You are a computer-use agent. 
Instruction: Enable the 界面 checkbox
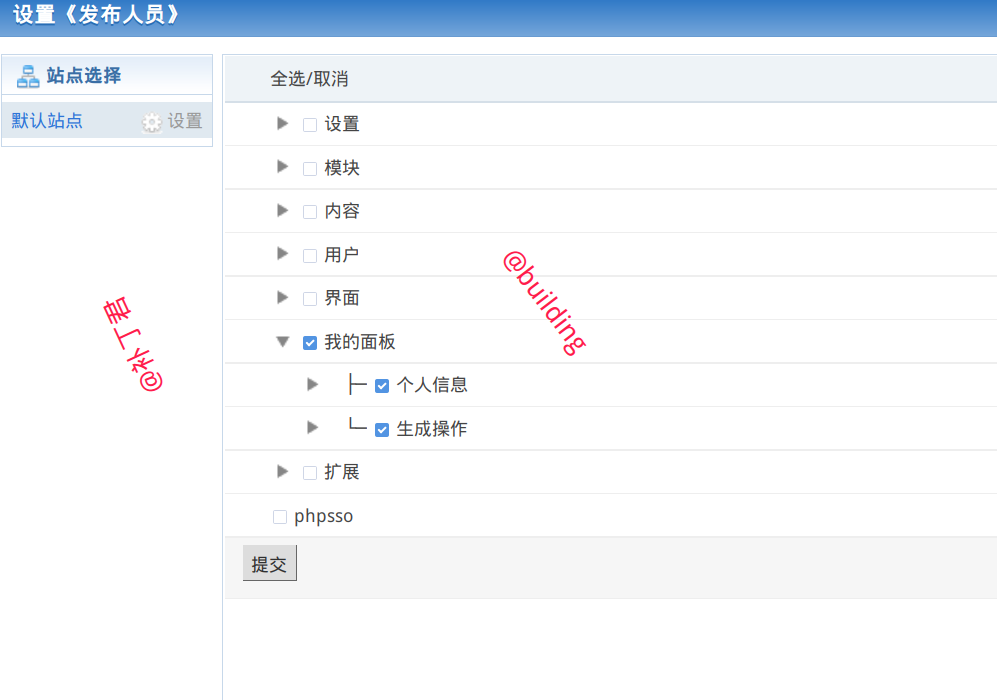pyautogui.click(x=309, y=297)
